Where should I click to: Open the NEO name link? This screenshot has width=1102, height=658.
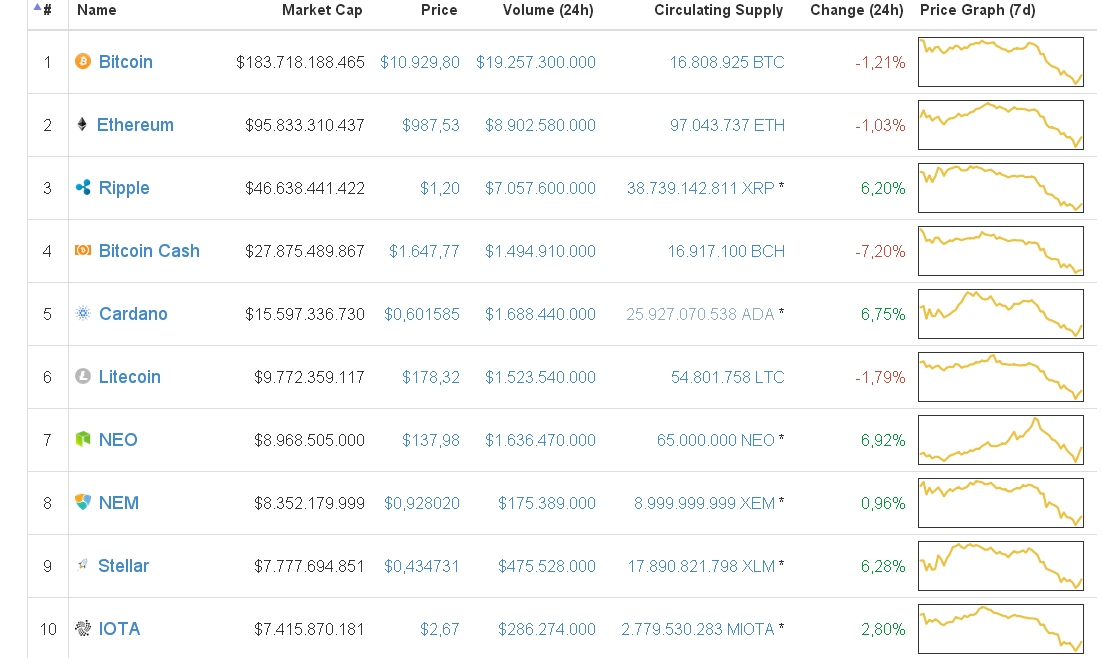coord(118,440)
